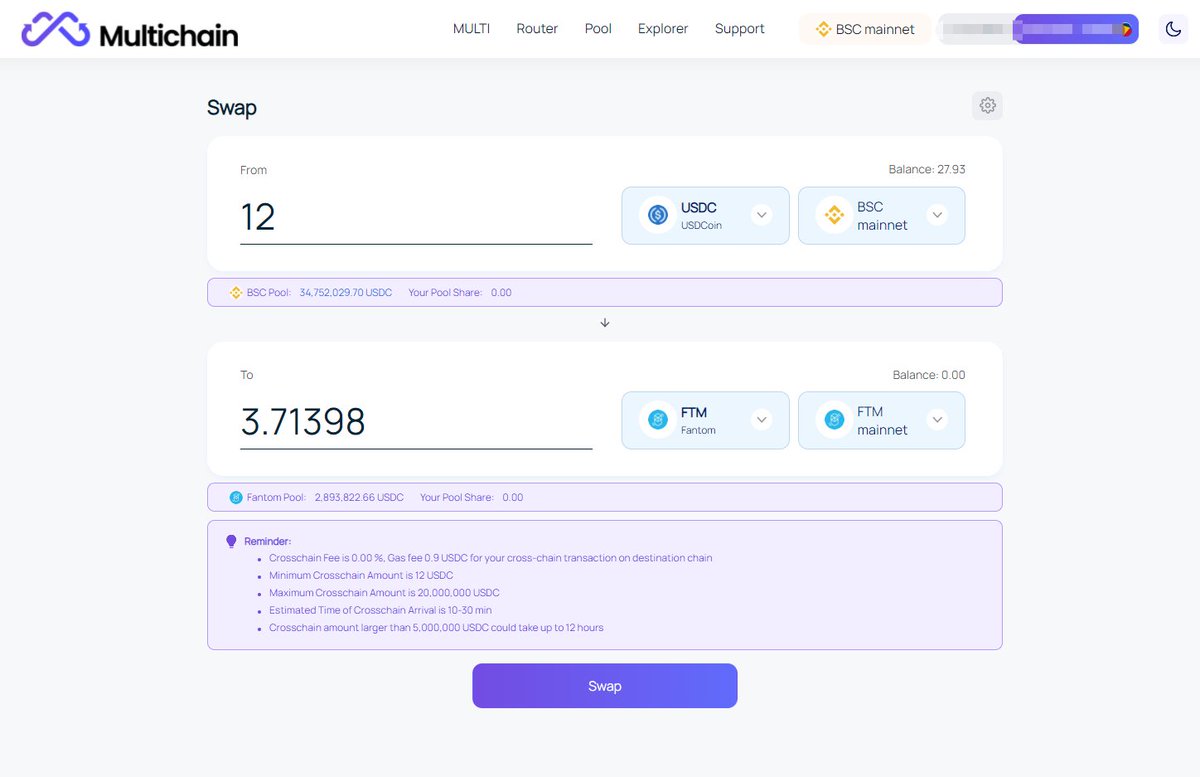Click the Balance: 0.00 text
1200x777 pixels.
tap(929, 375)
